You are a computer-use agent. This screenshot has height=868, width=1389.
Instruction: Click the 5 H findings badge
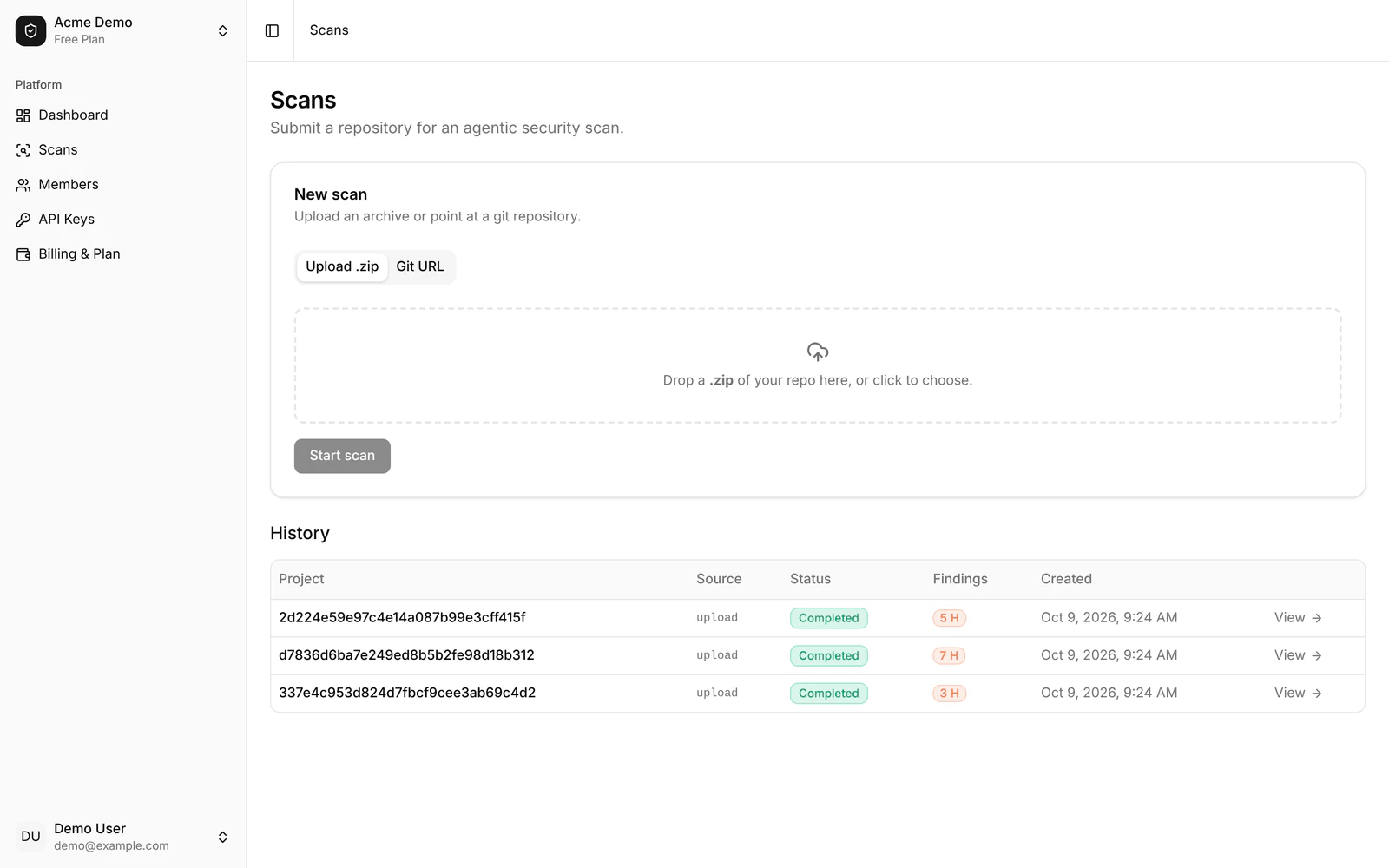coord(950,618)
